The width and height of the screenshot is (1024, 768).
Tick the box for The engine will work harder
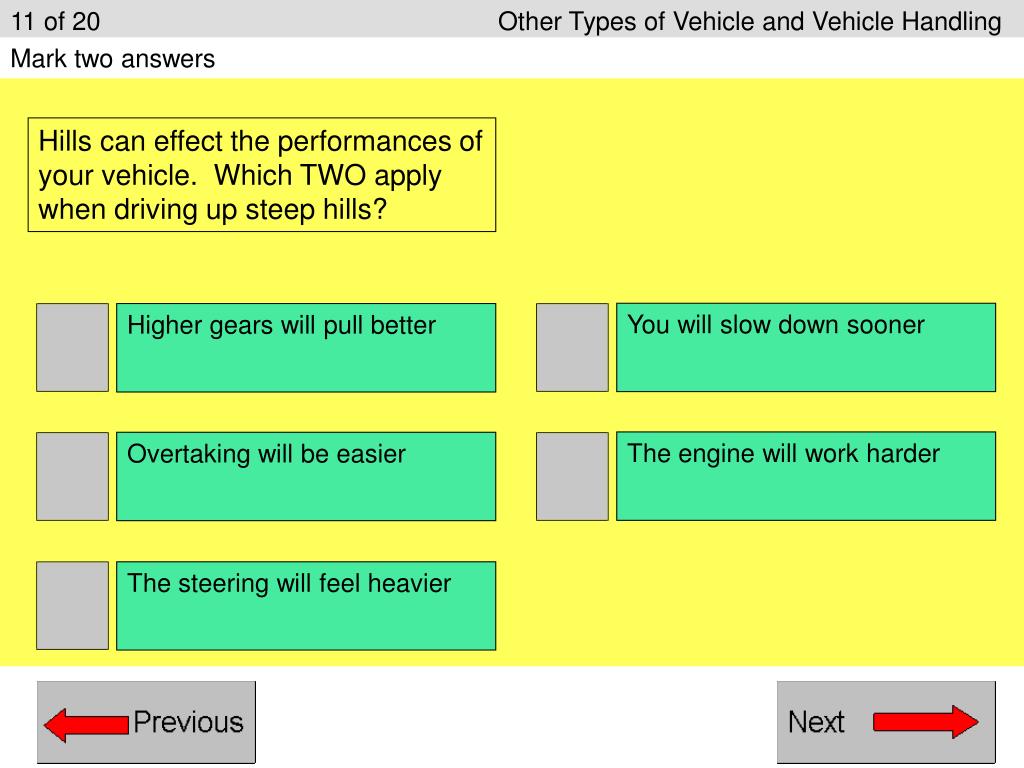click(572, 476)
